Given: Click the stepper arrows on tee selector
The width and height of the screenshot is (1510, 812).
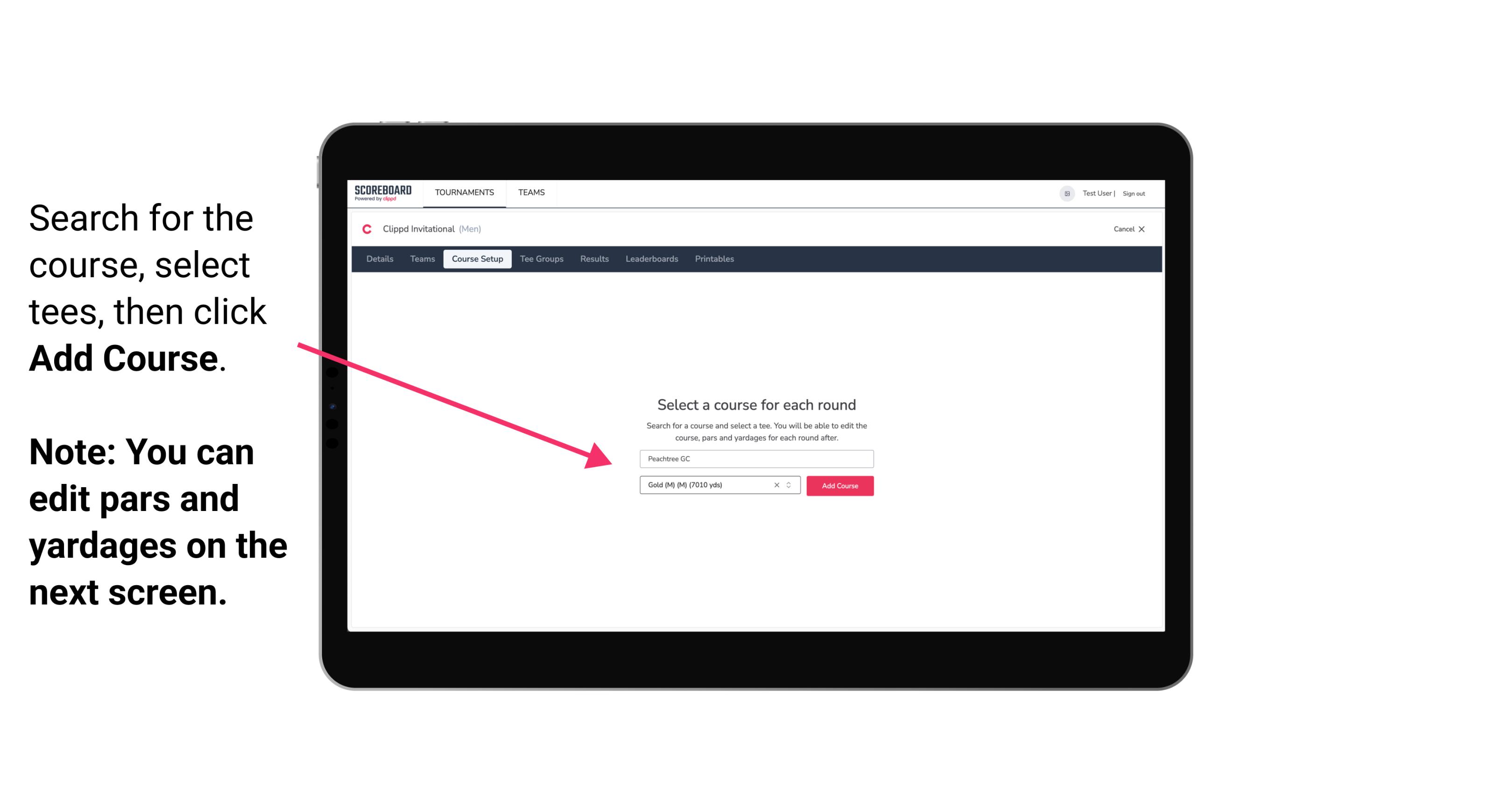Looking at the screenshot, I should (x=790, y=485).
